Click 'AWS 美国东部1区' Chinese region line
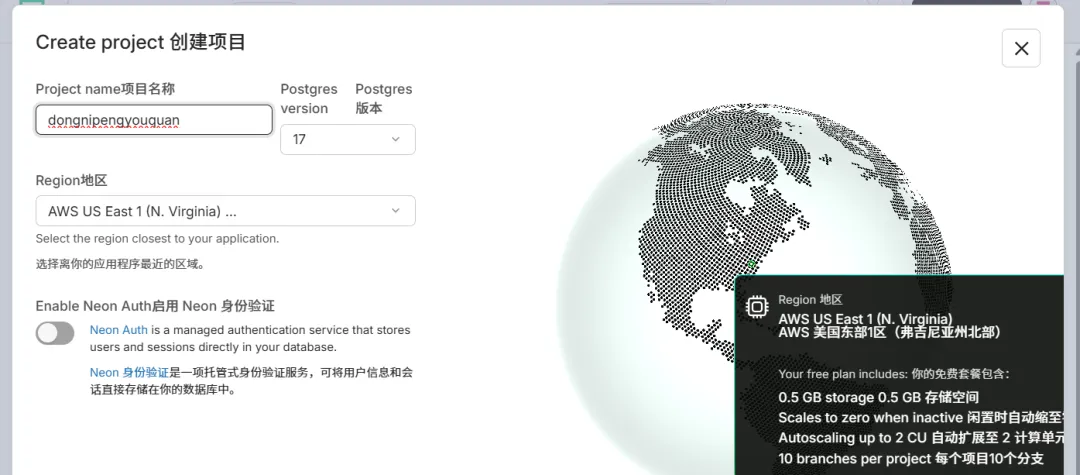Image resolution: width=1080 pixels, height=475 pixels. coord(889,332)
